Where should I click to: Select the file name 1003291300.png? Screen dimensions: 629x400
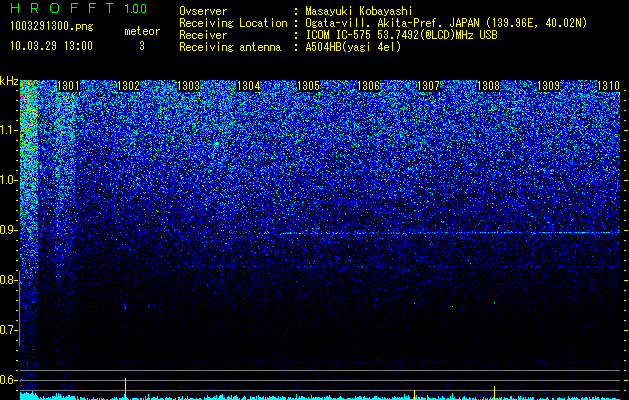pos(52,27)
